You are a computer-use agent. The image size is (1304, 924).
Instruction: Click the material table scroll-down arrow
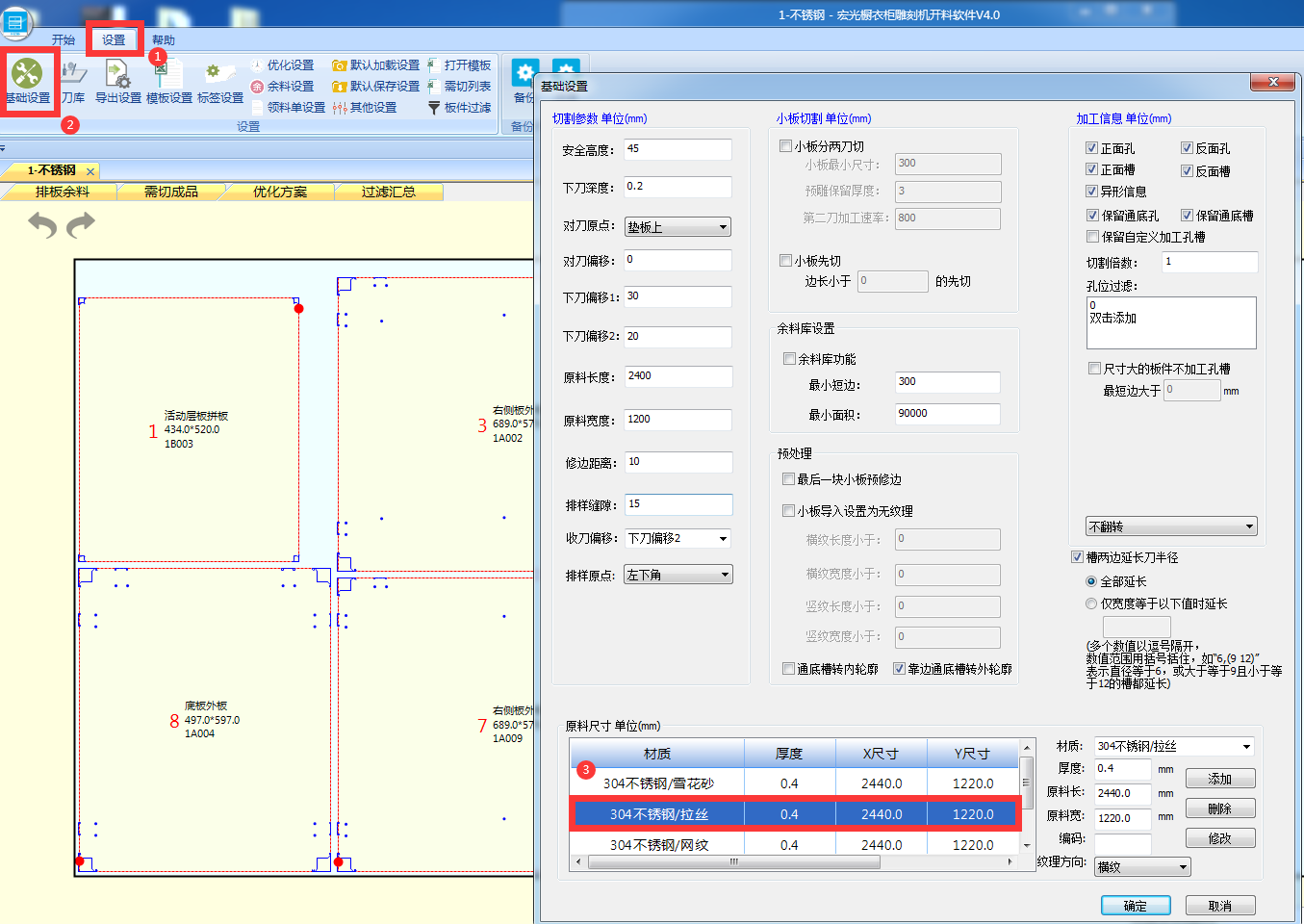tap(1027, 845)
